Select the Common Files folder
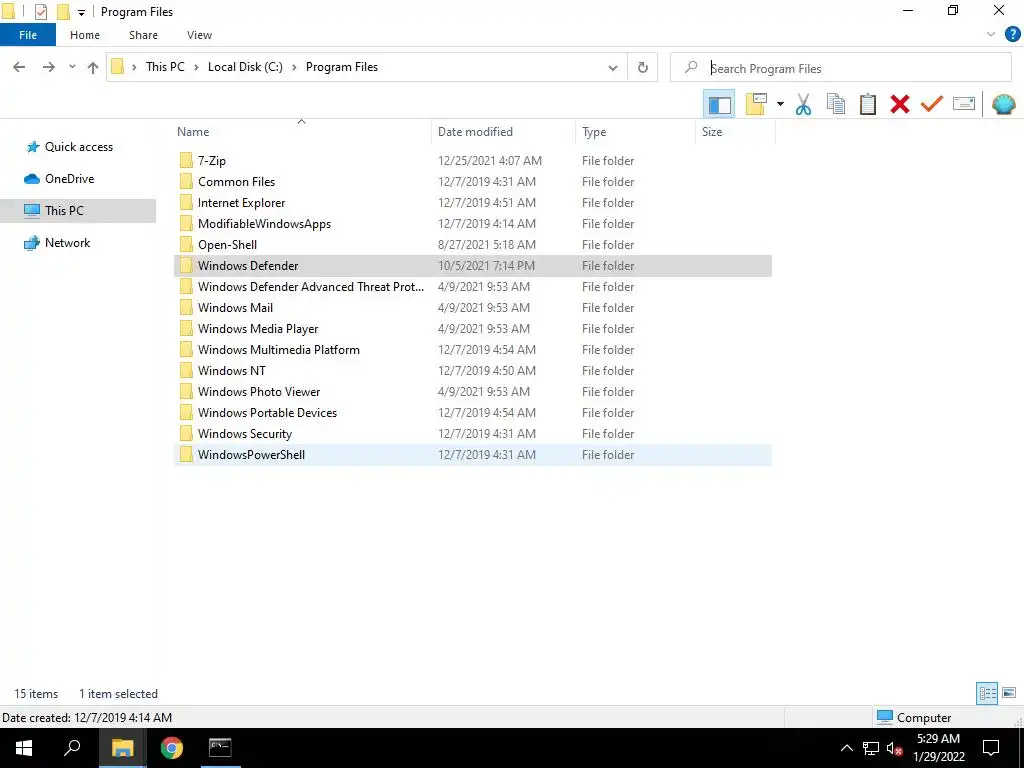 coord(473,182)
